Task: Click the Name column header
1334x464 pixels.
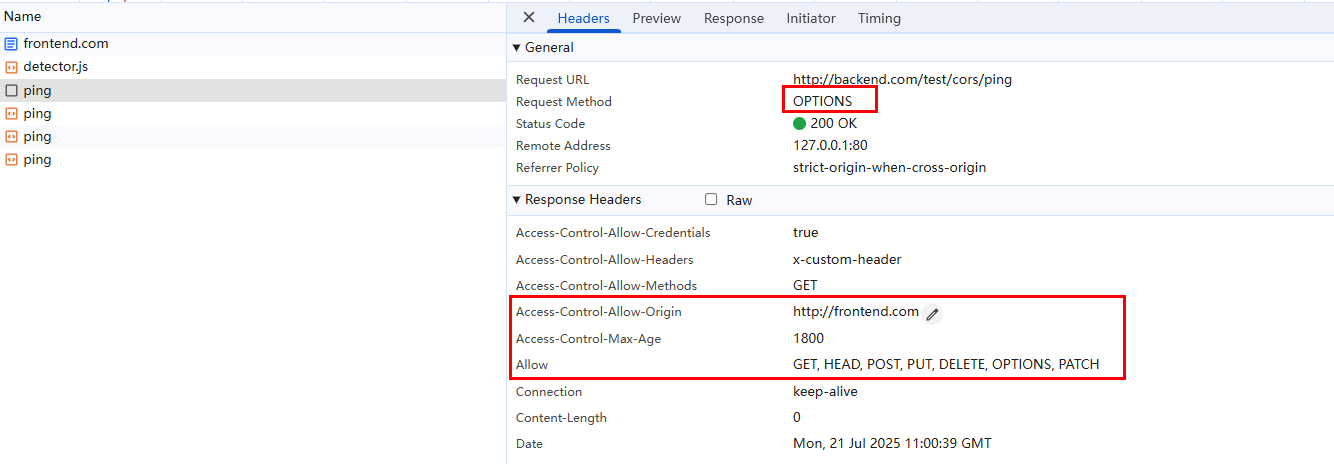Action: pos(23,17)
